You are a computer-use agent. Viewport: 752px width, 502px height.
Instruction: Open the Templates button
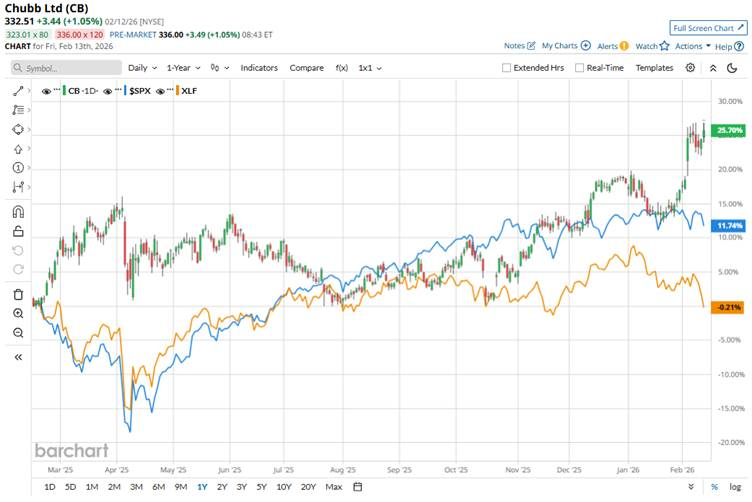click(654, 67)
